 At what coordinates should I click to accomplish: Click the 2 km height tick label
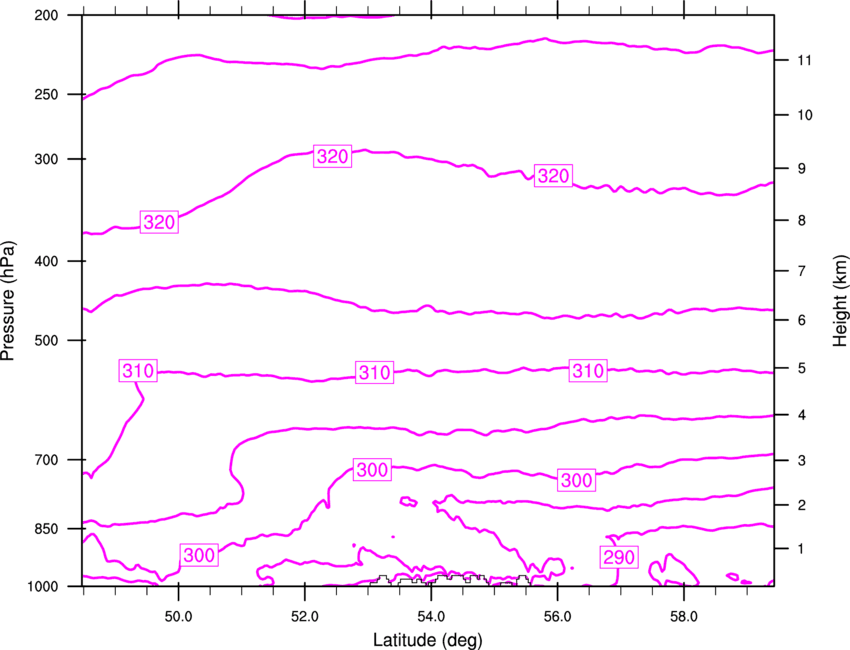802,505
